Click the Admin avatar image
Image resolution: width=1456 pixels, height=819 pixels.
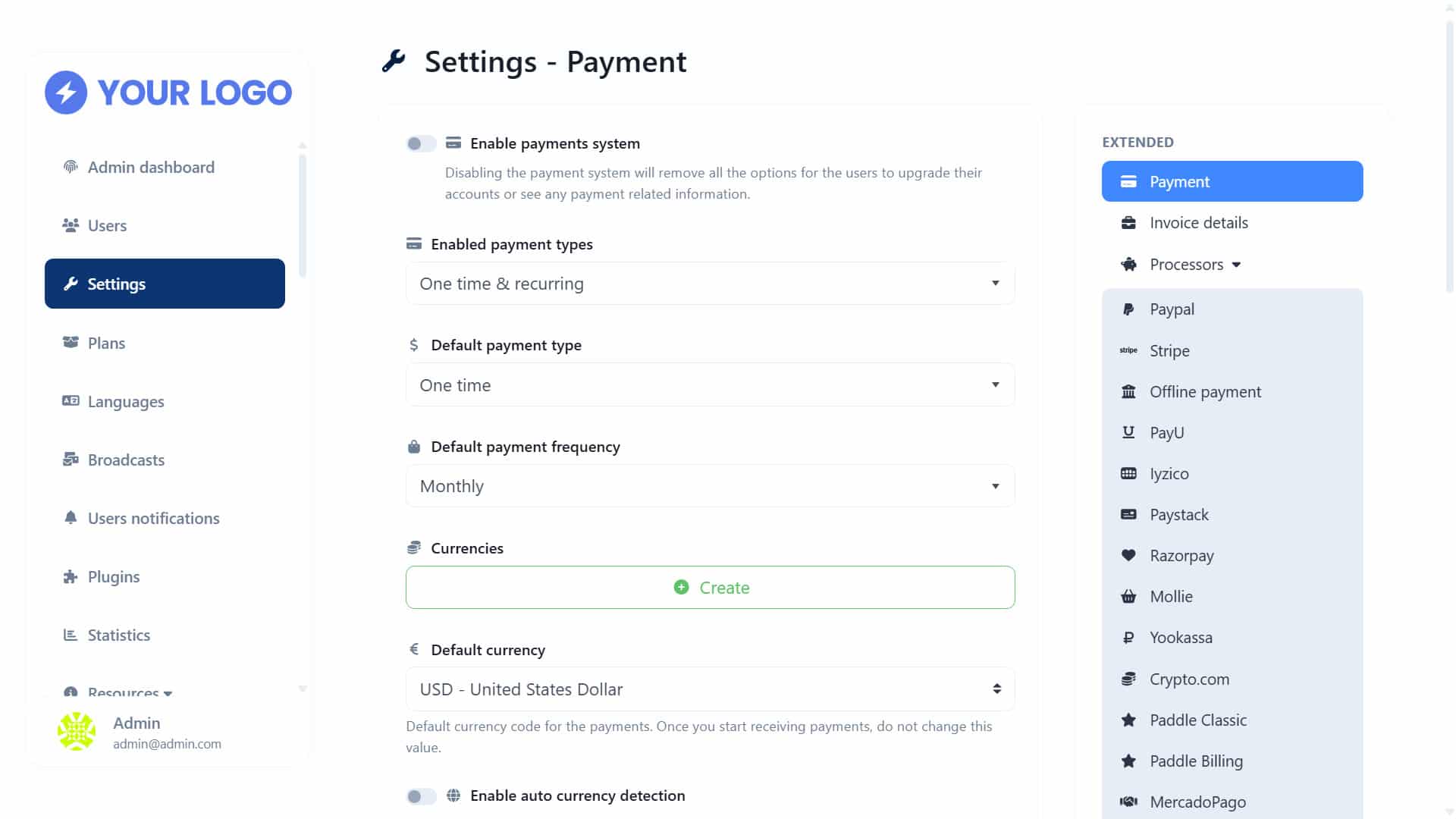77,732
